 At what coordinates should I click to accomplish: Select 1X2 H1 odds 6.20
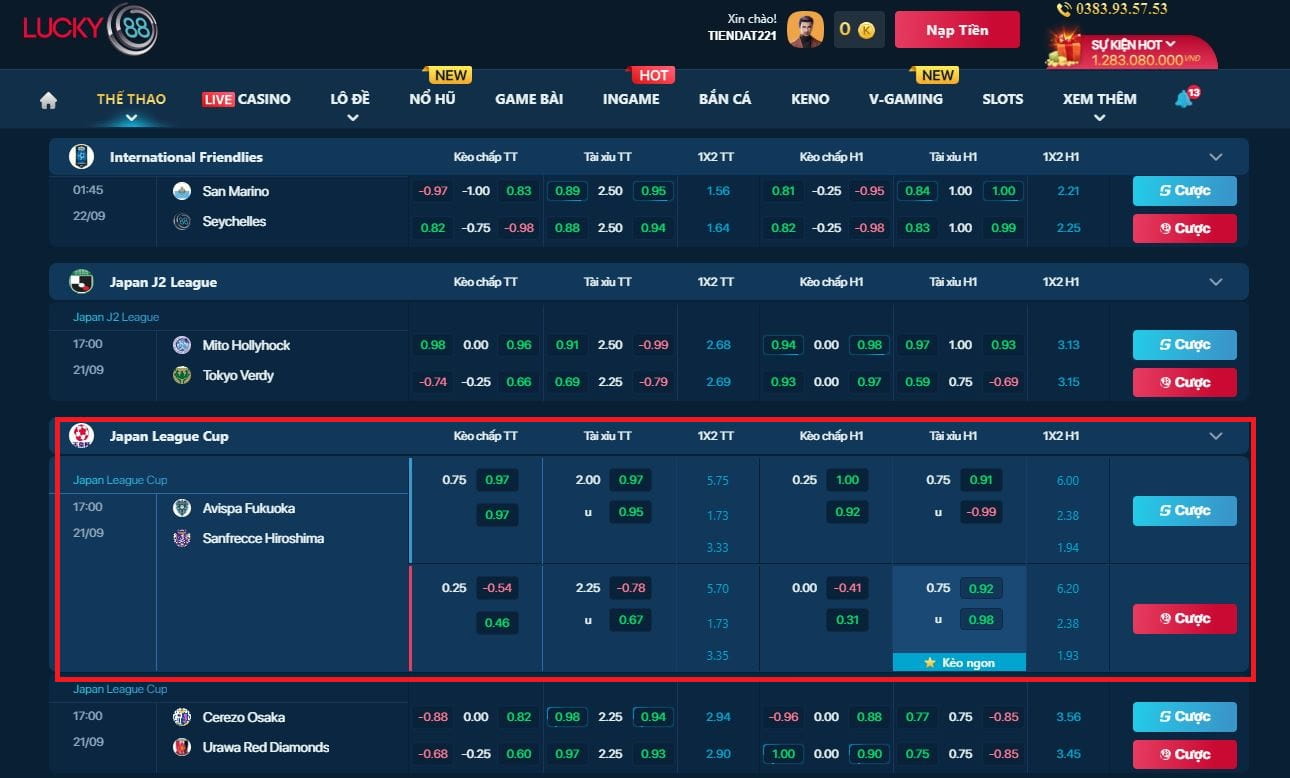click(x=1068, y=588)
